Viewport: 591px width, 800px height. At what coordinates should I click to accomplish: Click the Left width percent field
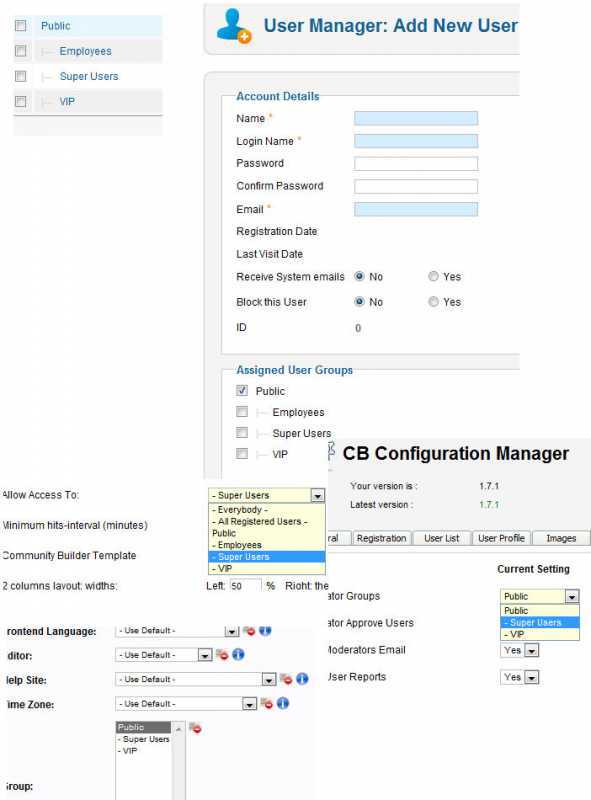tap(245, 586)
